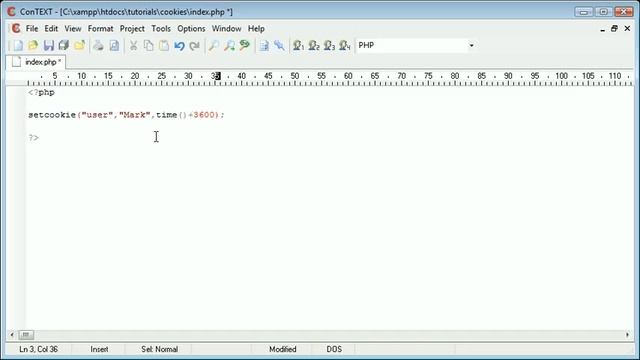Click the 'Ln 3, Col 36' status entry
This screenshot has height=360, width=640.
click(x=39, y=349)
